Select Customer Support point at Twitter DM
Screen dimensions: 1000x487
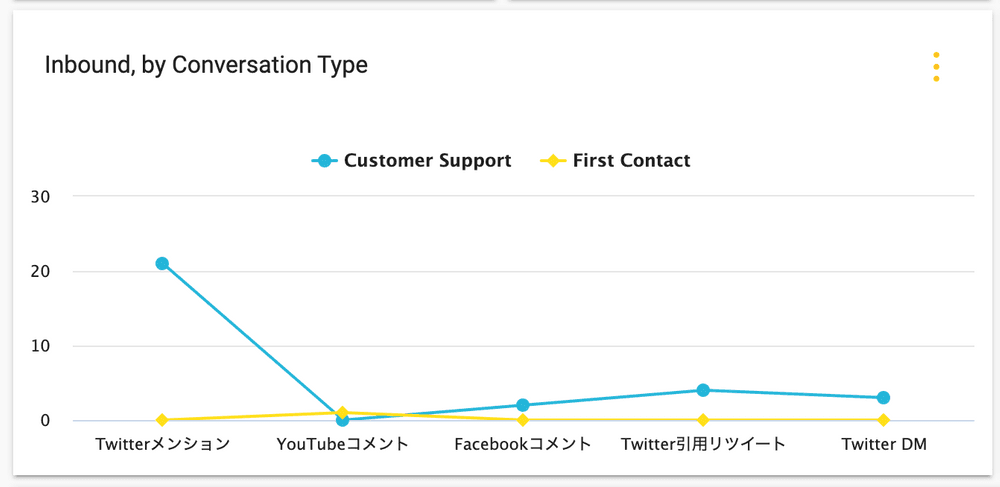[x=883, y=398]
